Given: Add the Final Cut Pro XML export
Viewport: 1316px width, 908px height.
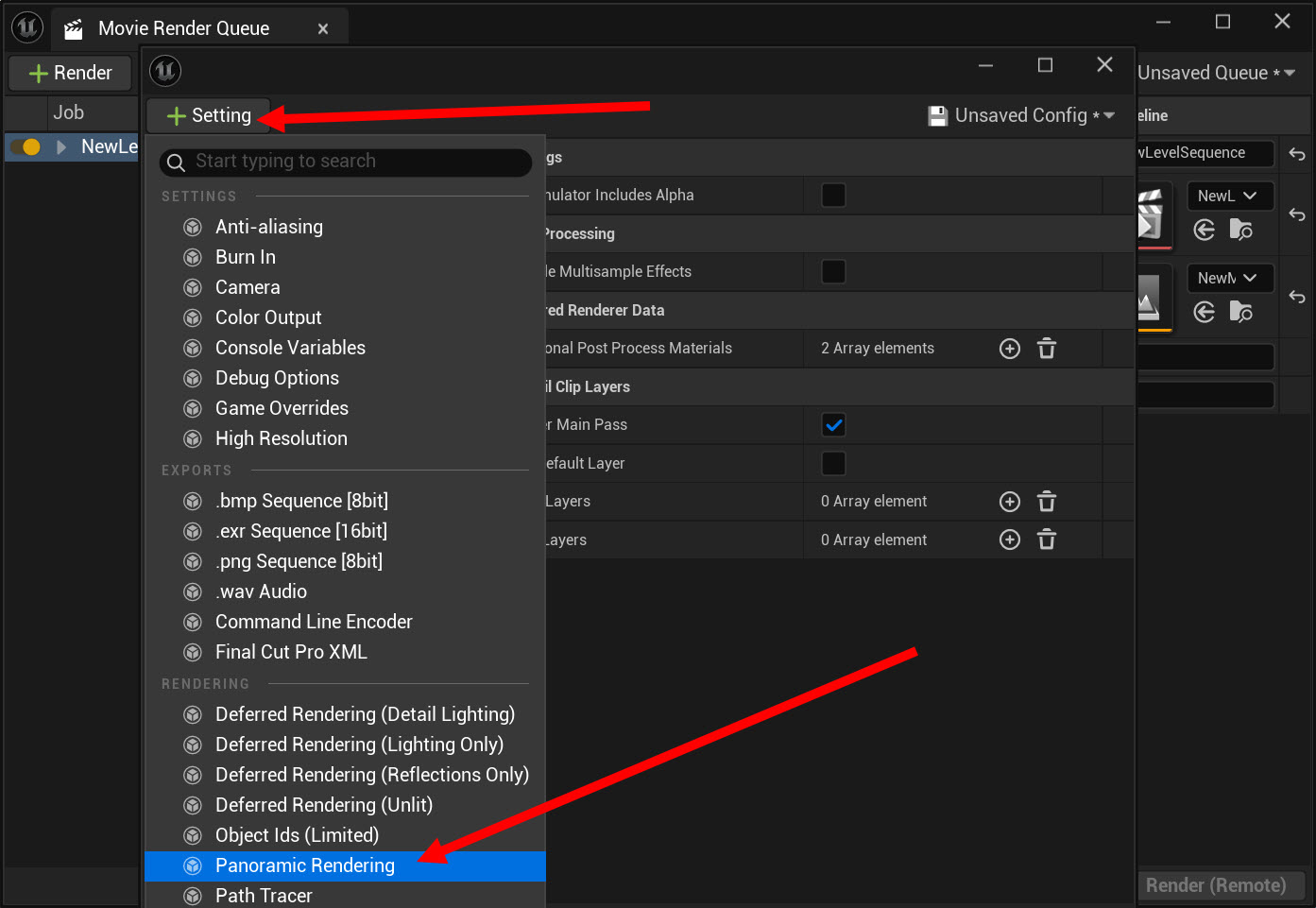Looking at the screenshot, I should pos(345,652).
